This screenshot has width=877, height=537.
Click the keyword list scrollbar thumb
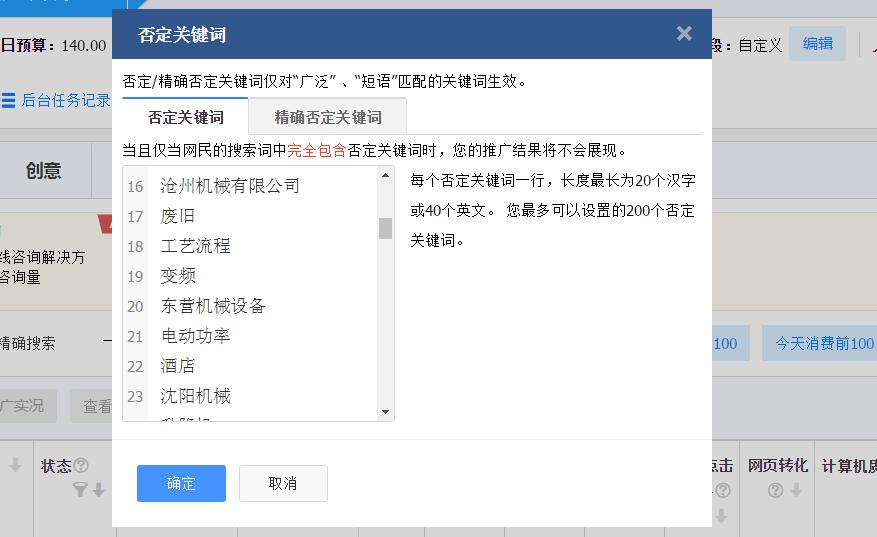[x=385, y=228]
